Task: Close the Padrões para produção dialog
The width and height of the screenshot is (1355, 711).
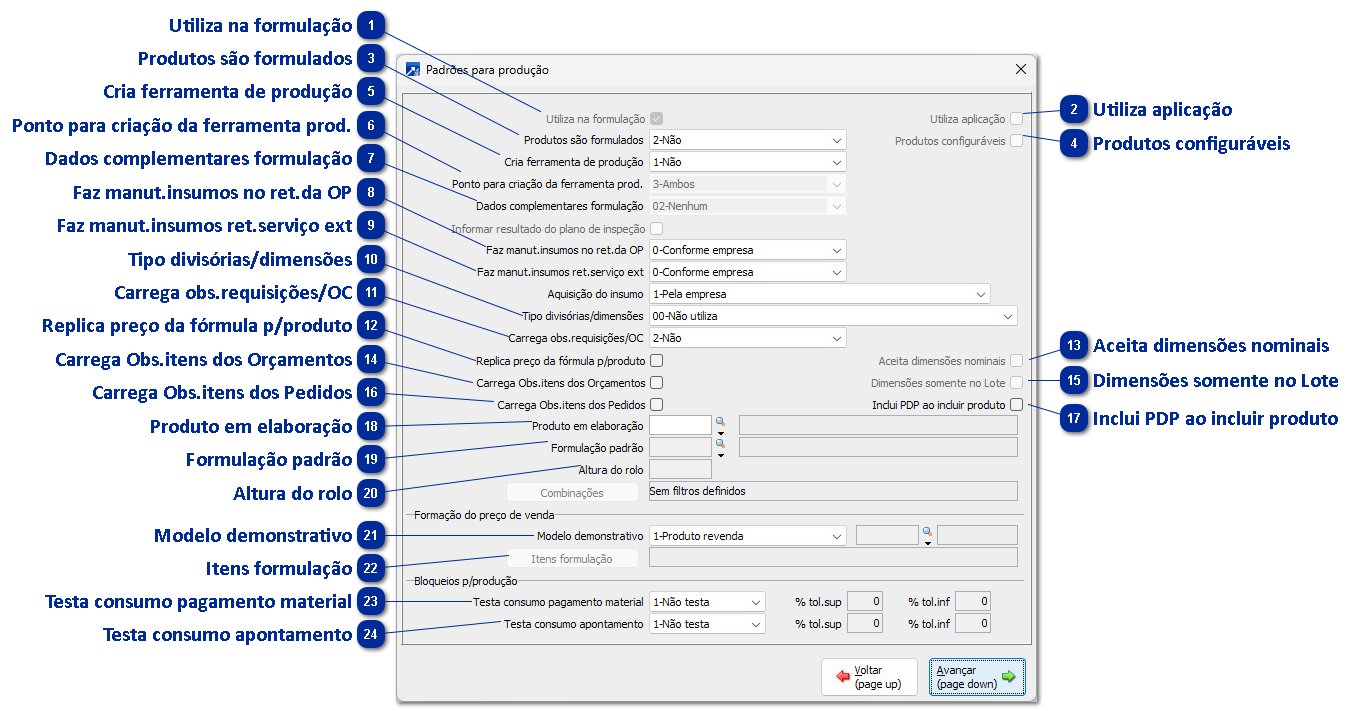Action: pos(1021,70)
